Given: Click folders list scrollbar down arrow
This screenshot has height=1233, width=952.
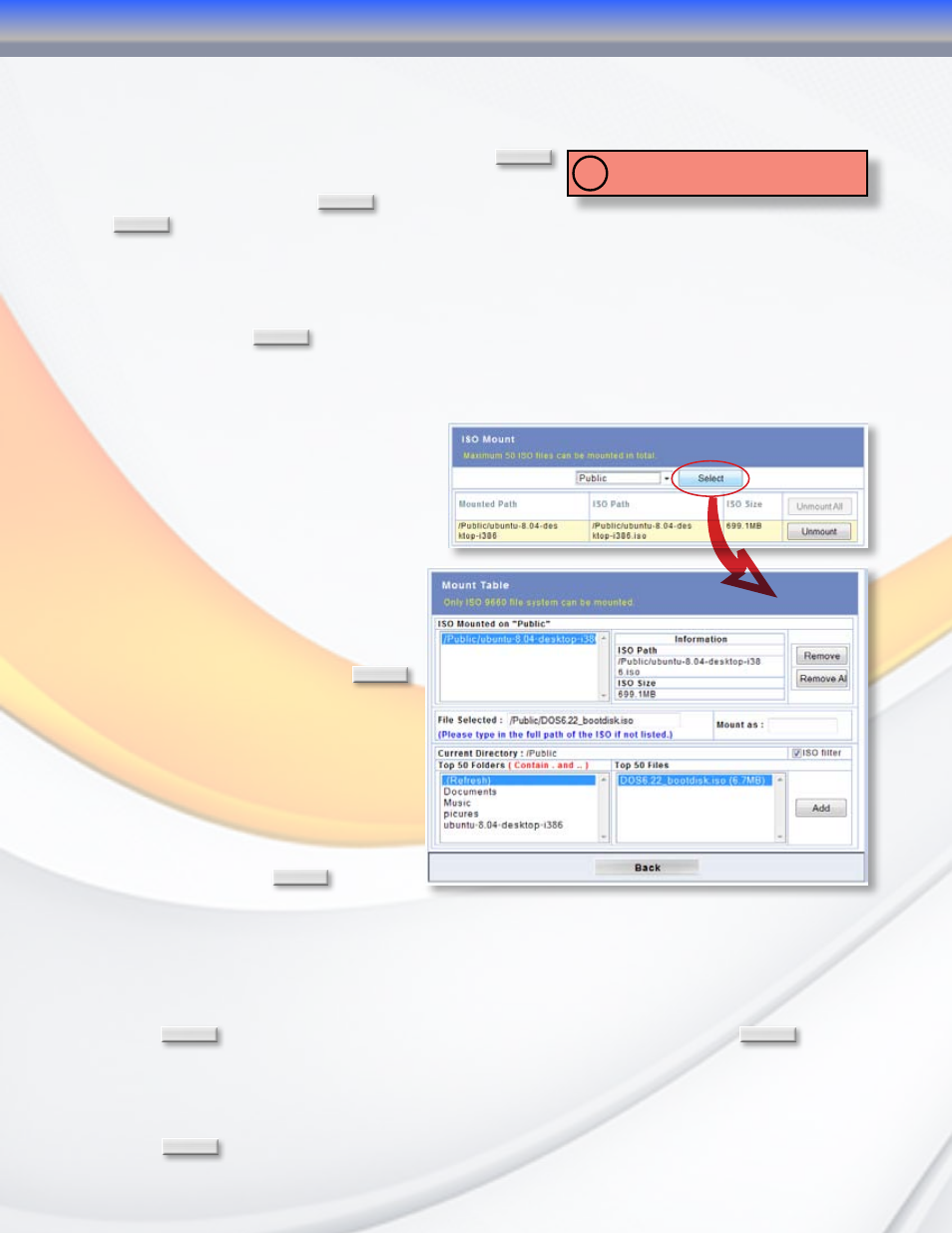Looking at the screenshot, I should [x=604, y=836].
